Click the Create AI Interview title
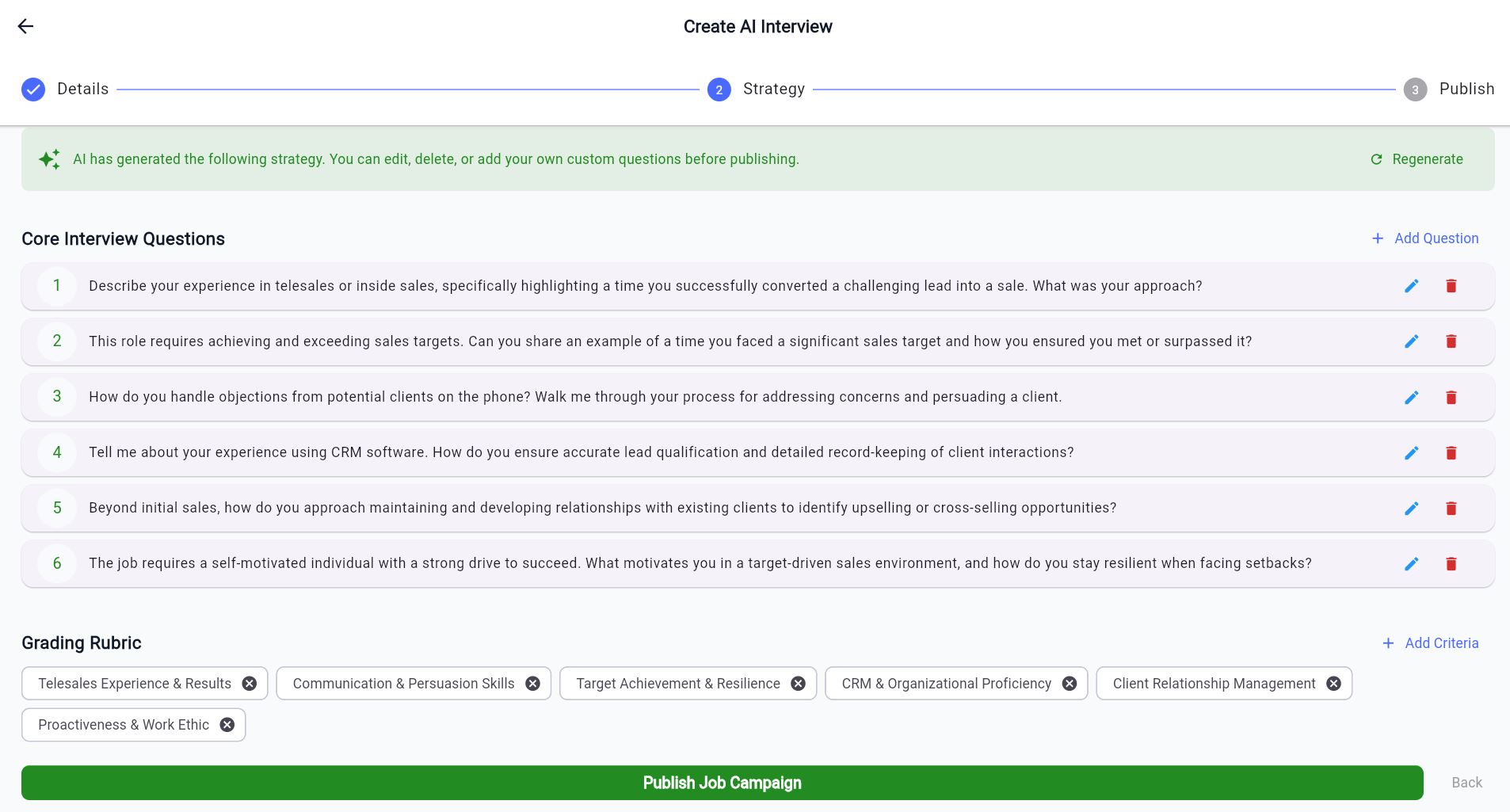The image size is (1510, 812). click(757, 27)
